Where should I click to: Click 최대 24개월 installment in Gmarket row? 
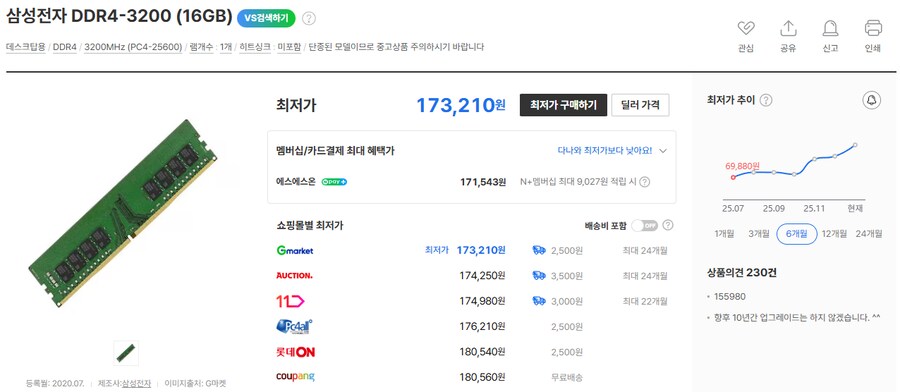pyautogui.click(x=645, y=250)
